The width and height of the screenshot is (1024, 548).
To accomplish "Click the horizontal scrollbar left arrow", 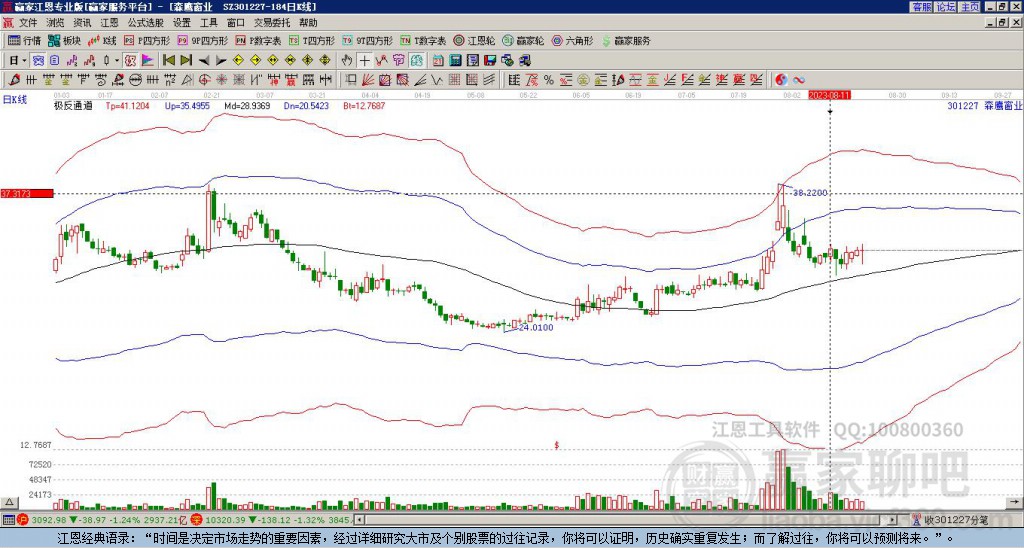I will click(x=359, y=520).
